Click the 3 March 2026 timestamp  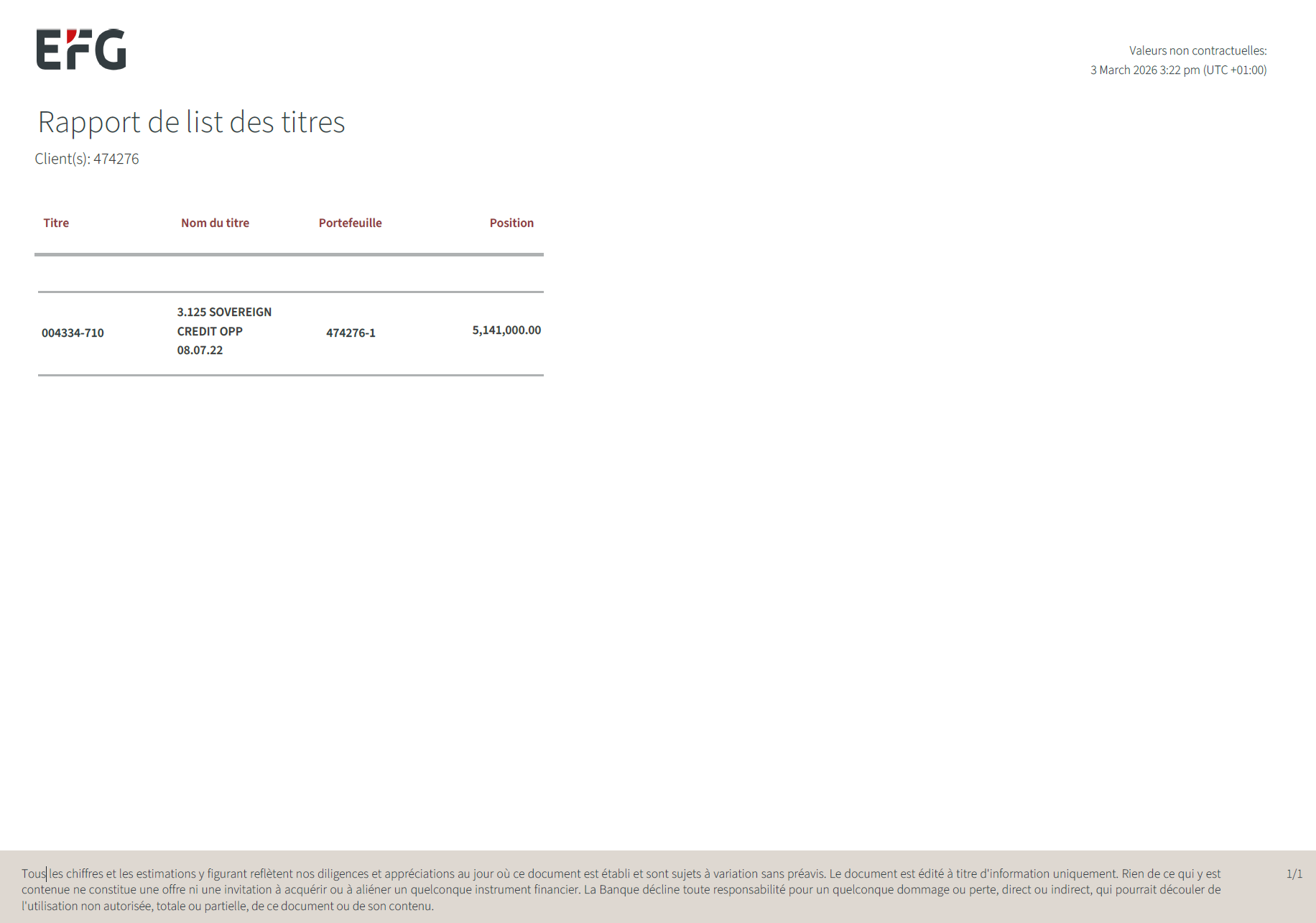(x=1178, y=70)
